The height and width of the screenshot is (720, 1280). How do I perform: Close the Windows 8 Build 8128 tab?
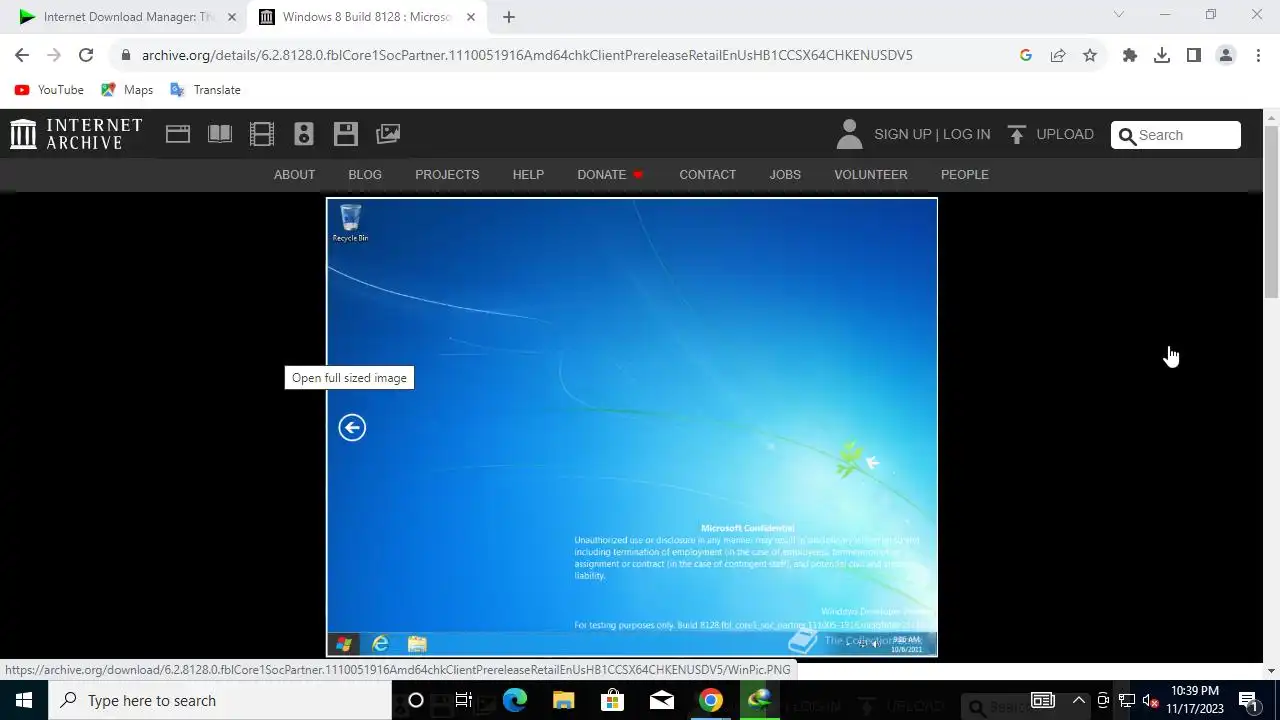click(471, 17)
